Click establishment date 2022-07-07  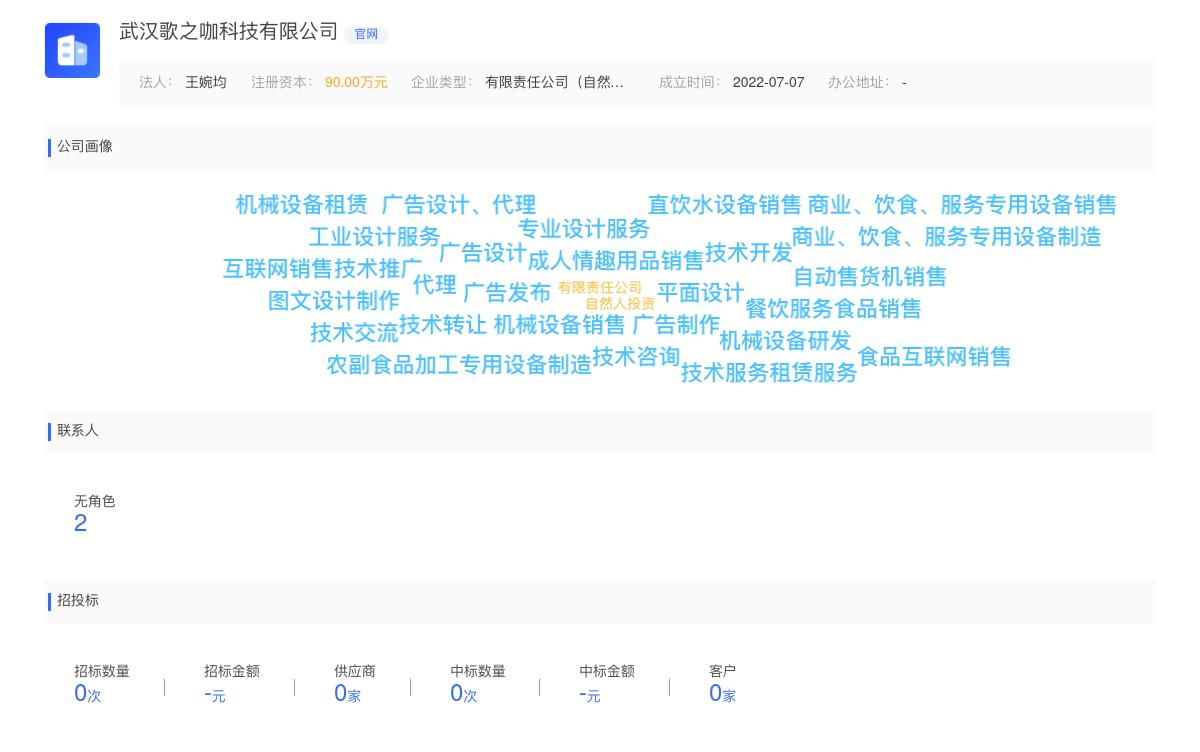pos(768,82)
